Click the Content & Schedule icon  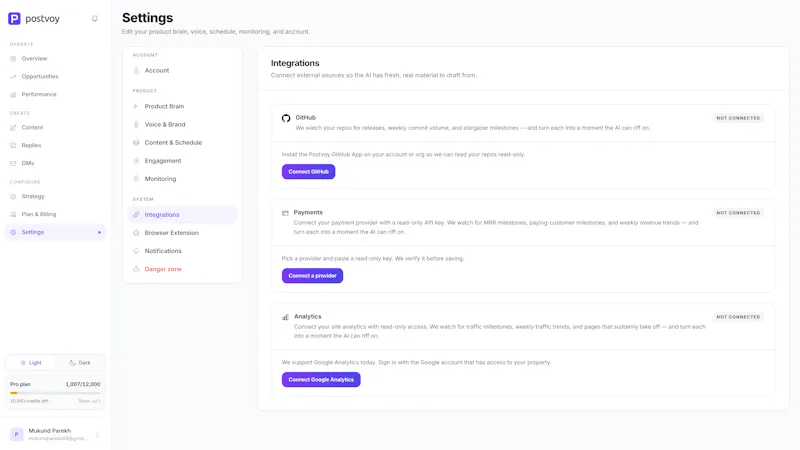click(x=136, y=143)
